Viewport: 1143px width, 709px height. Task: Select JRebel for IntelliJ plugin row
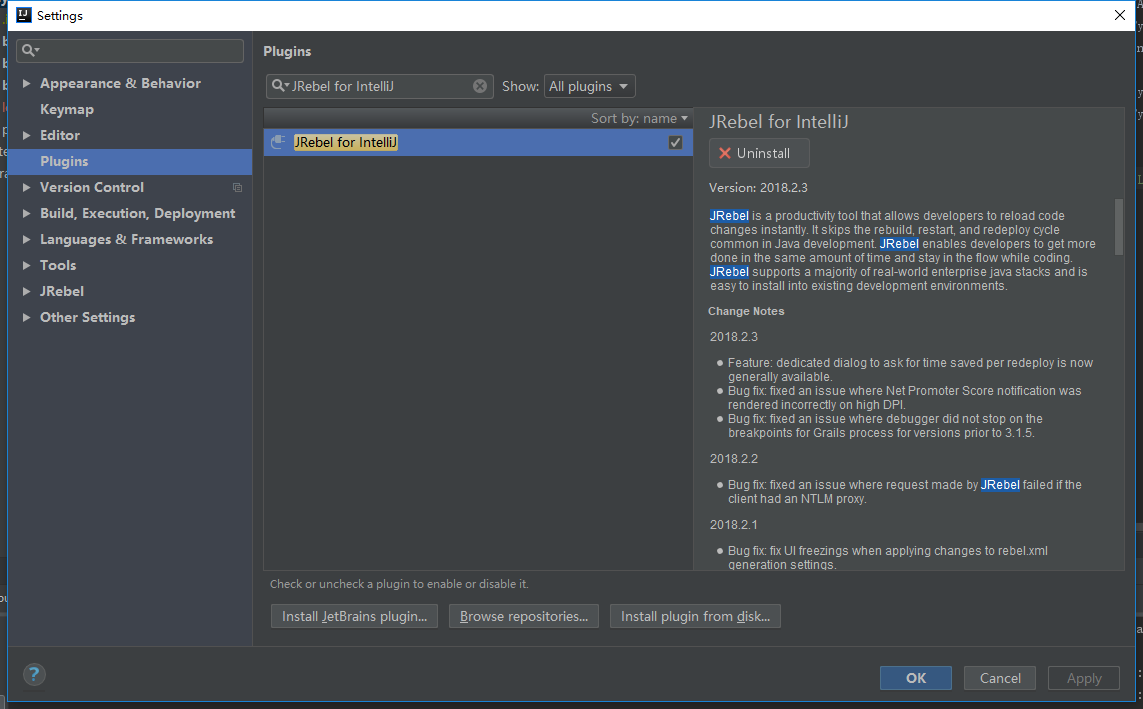click(478, 142)
